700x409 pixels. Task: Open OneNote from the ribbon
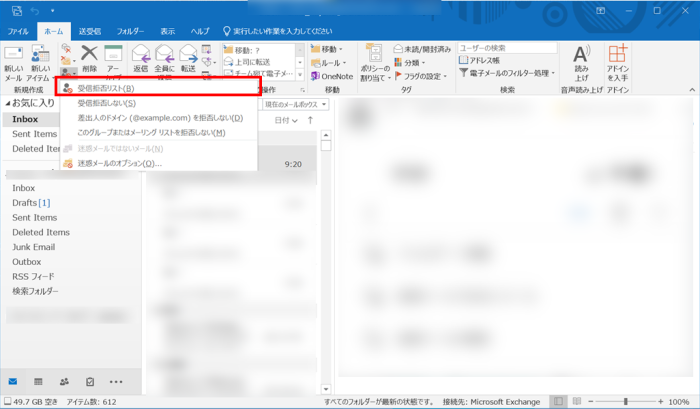(331, 76)
